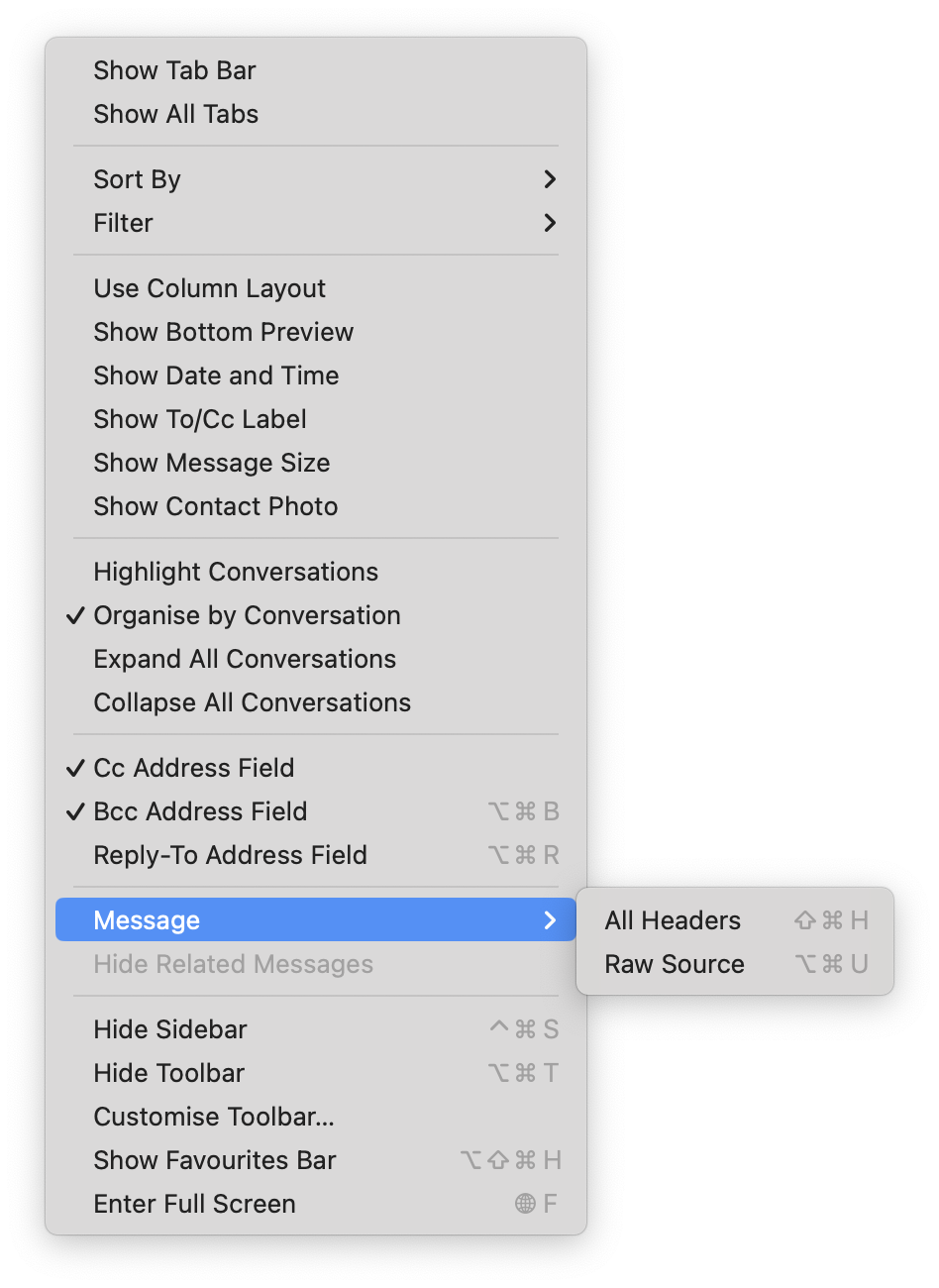
Task: Disable the Bcc Address Field option
Action: coord(200,811)
